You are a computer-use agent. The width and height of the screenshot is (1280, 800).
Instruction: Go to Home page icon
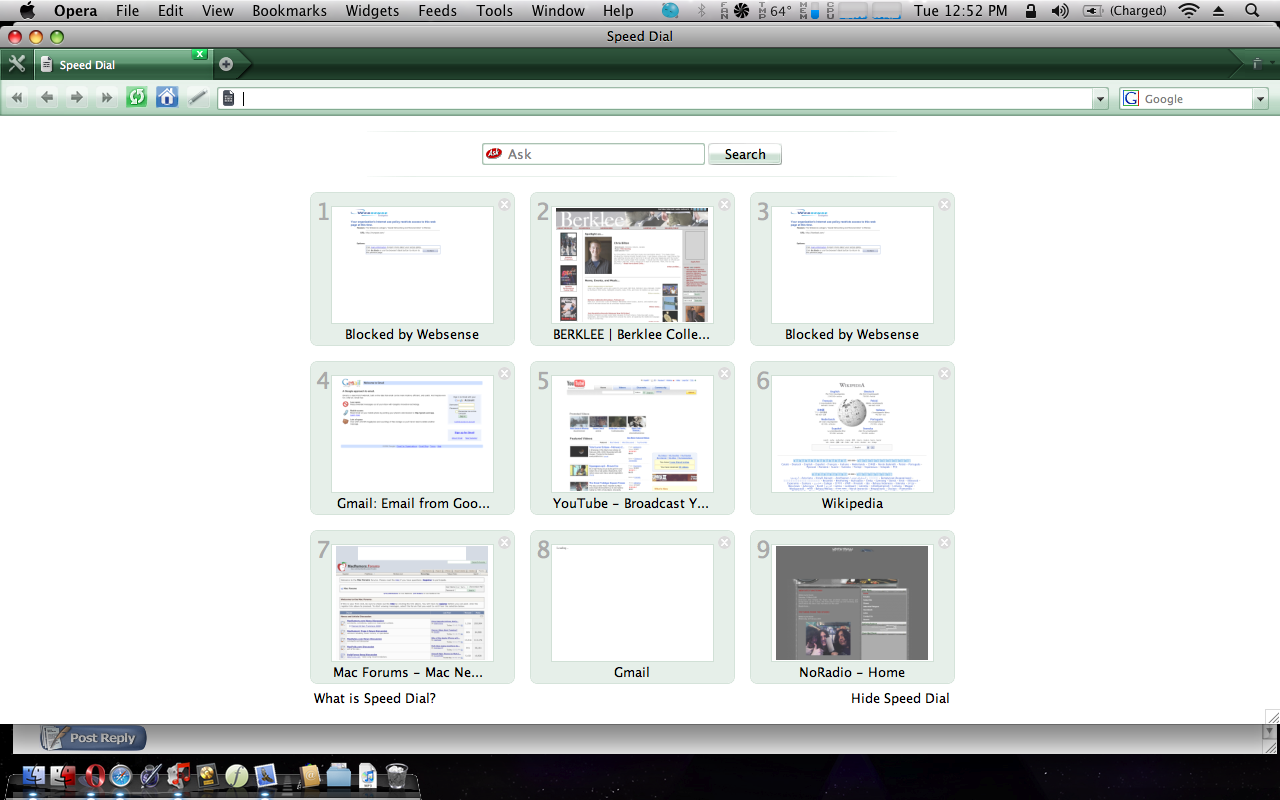[167, 97]
